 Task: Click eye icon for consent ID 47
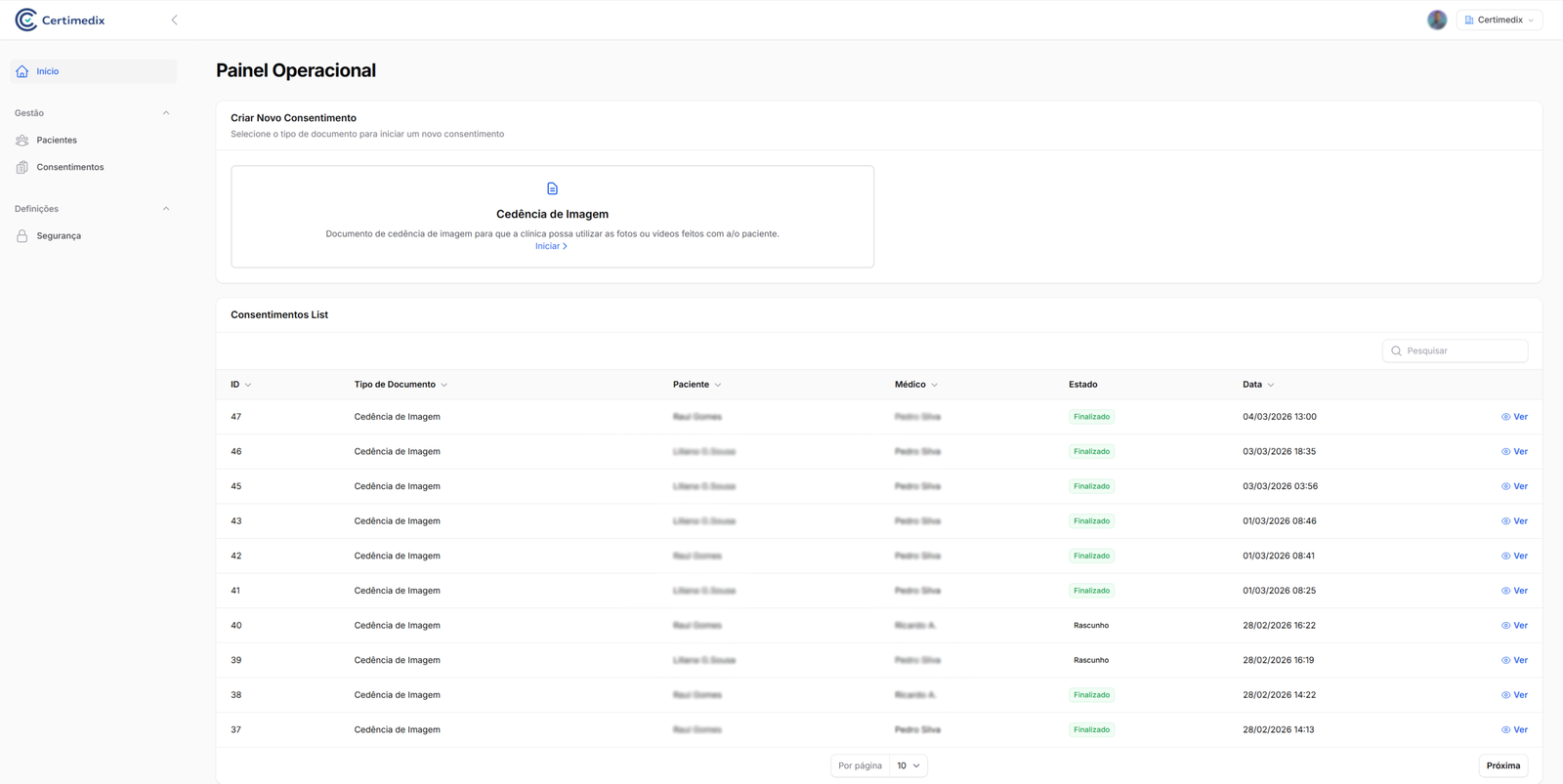click(x=1505, y=417)
